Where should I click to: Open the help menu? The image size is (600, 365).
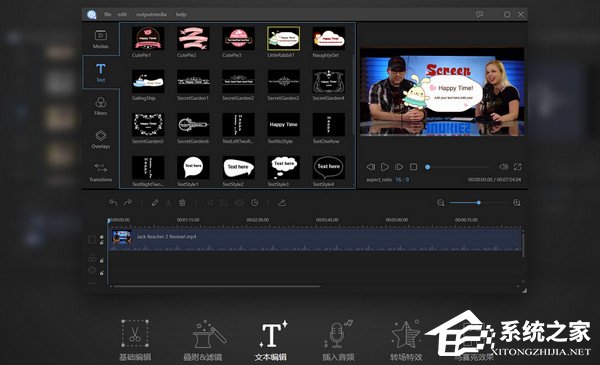tap(181, 15)
